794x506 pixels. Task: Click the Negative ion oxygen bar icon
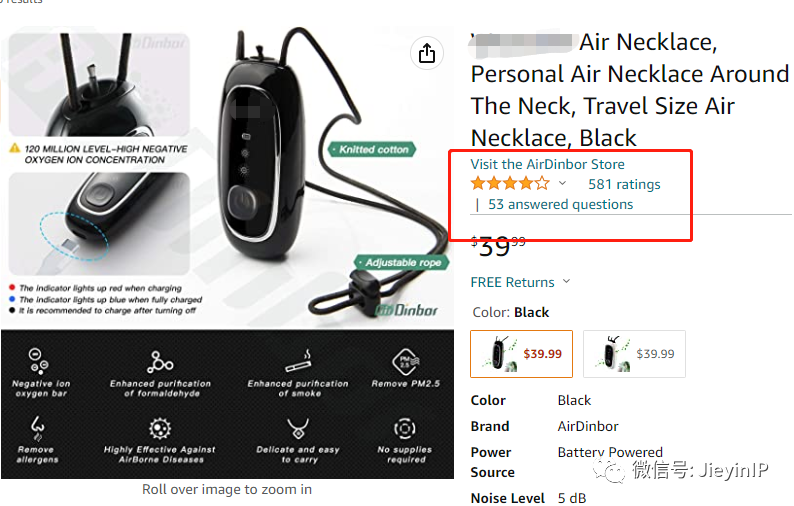pyautogui.click(x=38, y=361)
